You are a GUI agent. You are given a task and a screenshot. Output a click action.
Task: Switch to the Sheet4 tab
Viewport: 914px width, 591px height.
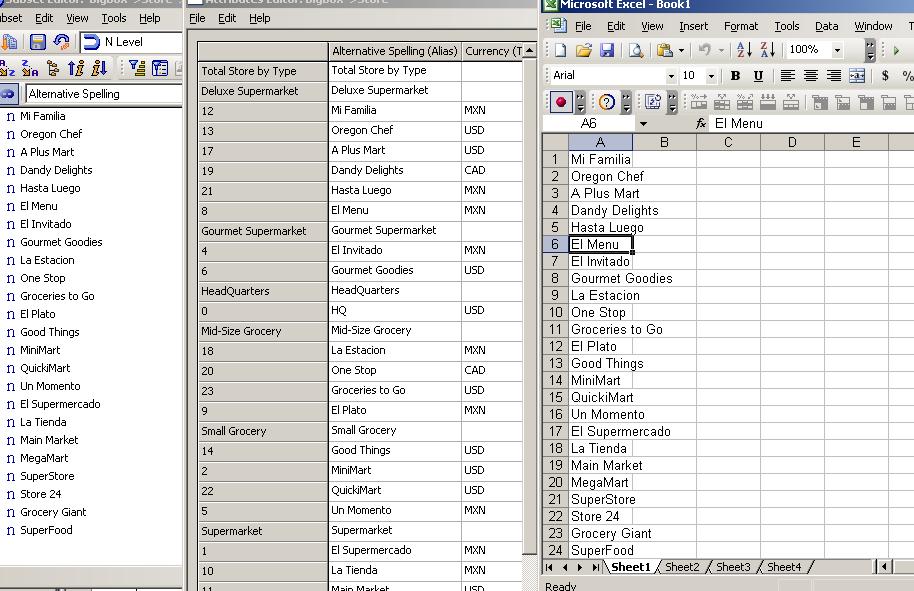[784, 567]
